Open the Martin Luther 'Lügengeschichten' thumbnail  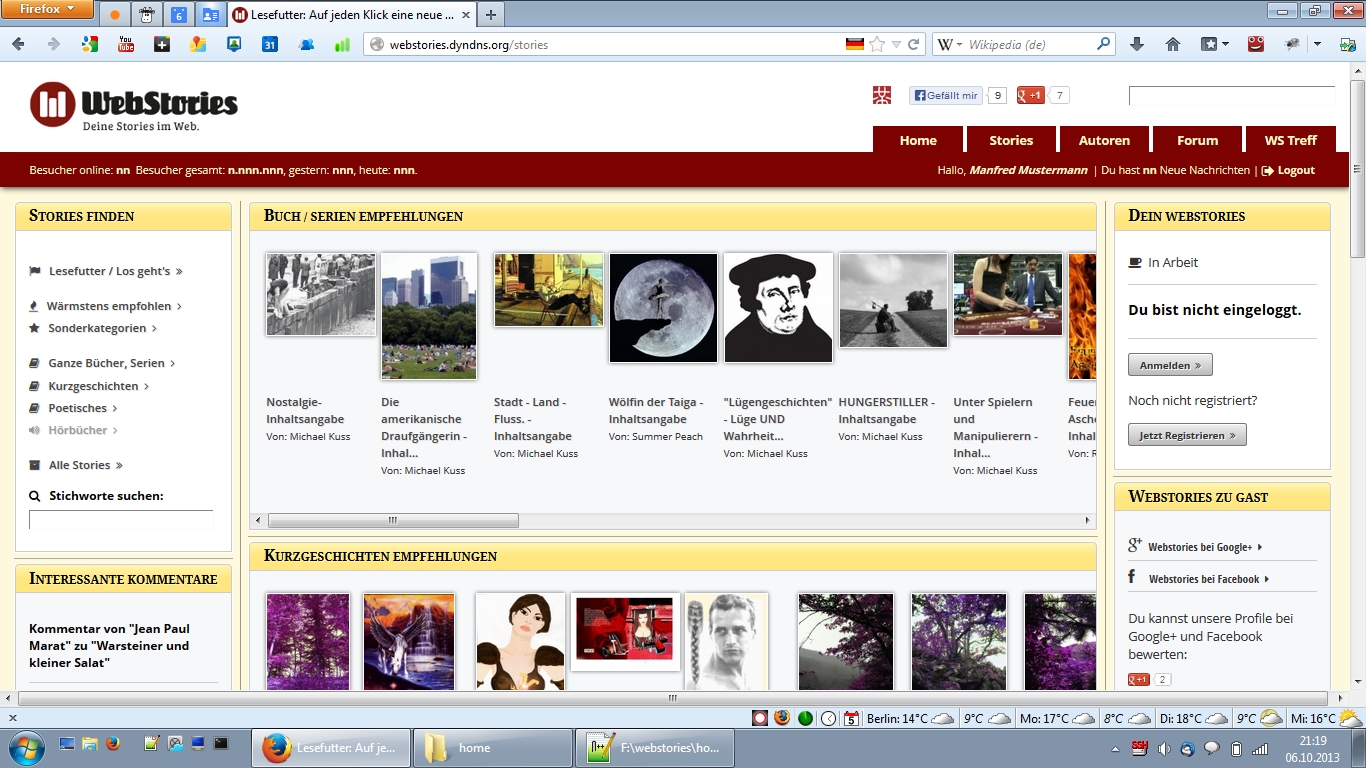(778, 308)
